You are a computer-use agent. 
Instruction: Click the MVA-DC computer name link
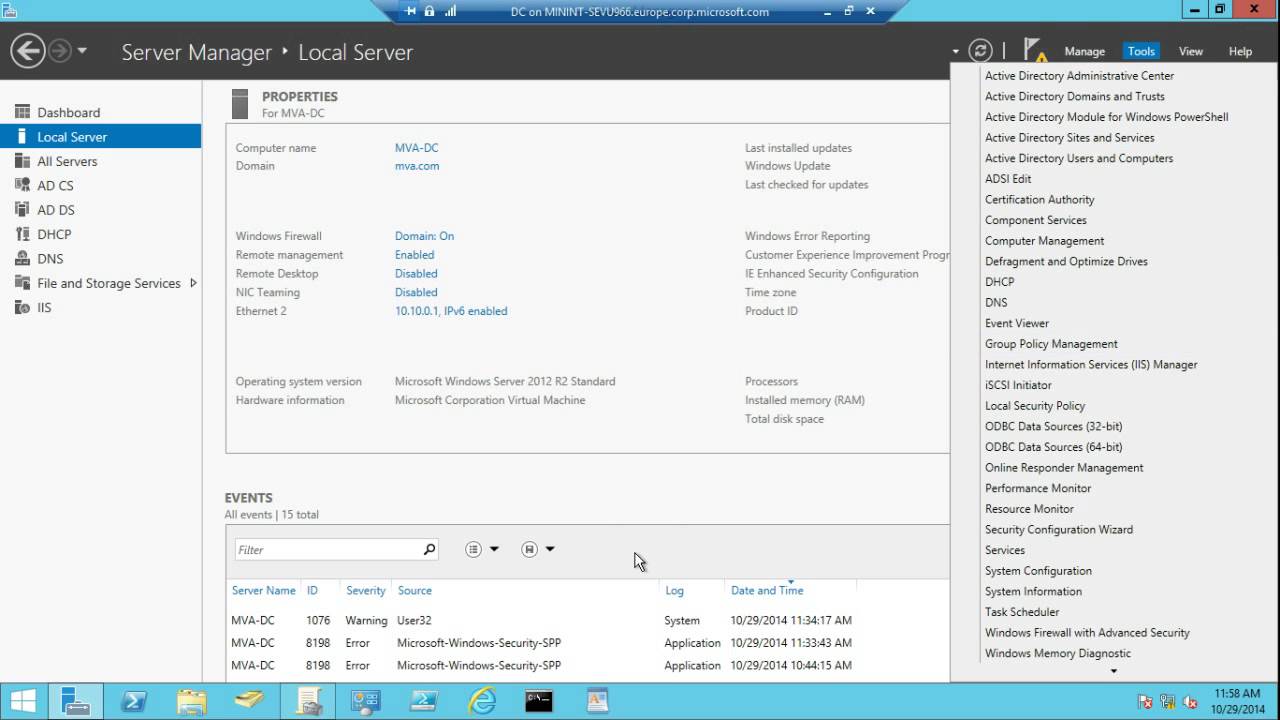point(416,148)
